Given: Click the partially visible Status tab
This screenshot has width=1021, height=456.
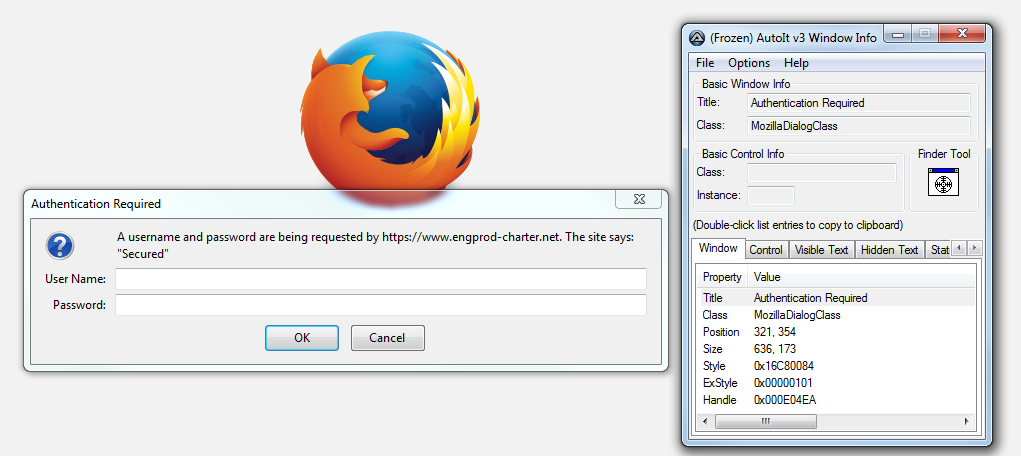Looking at the screenshot, I should (x=938, y=249).
